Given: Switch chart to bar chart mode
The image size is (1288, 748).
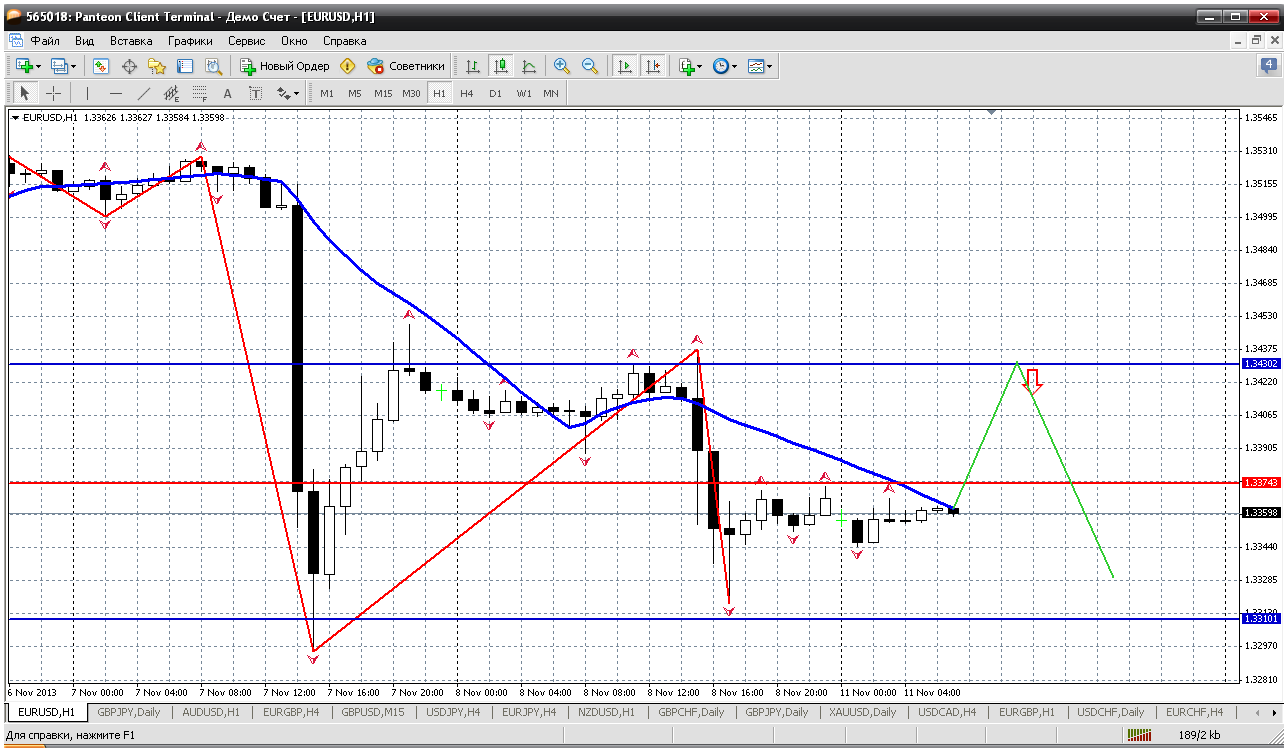Looking at the screenshot, I should 473,66.
